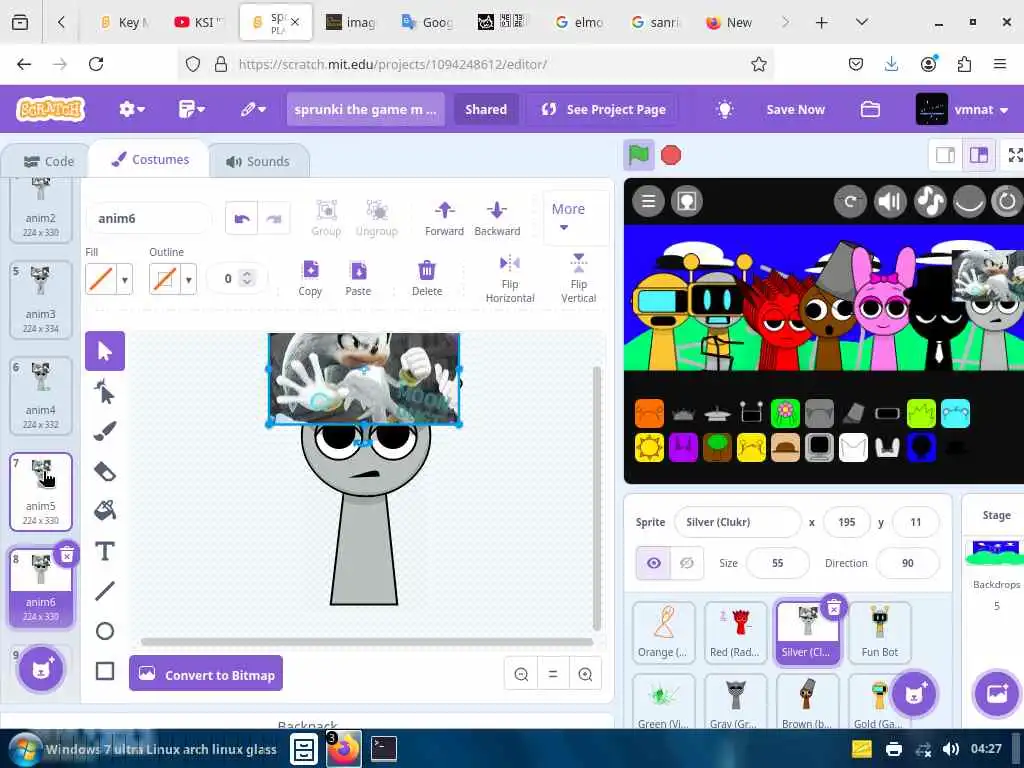The width and height of the screenshot is (1024, 768).
Task: Click Save Now
Action: pos(795,109)
